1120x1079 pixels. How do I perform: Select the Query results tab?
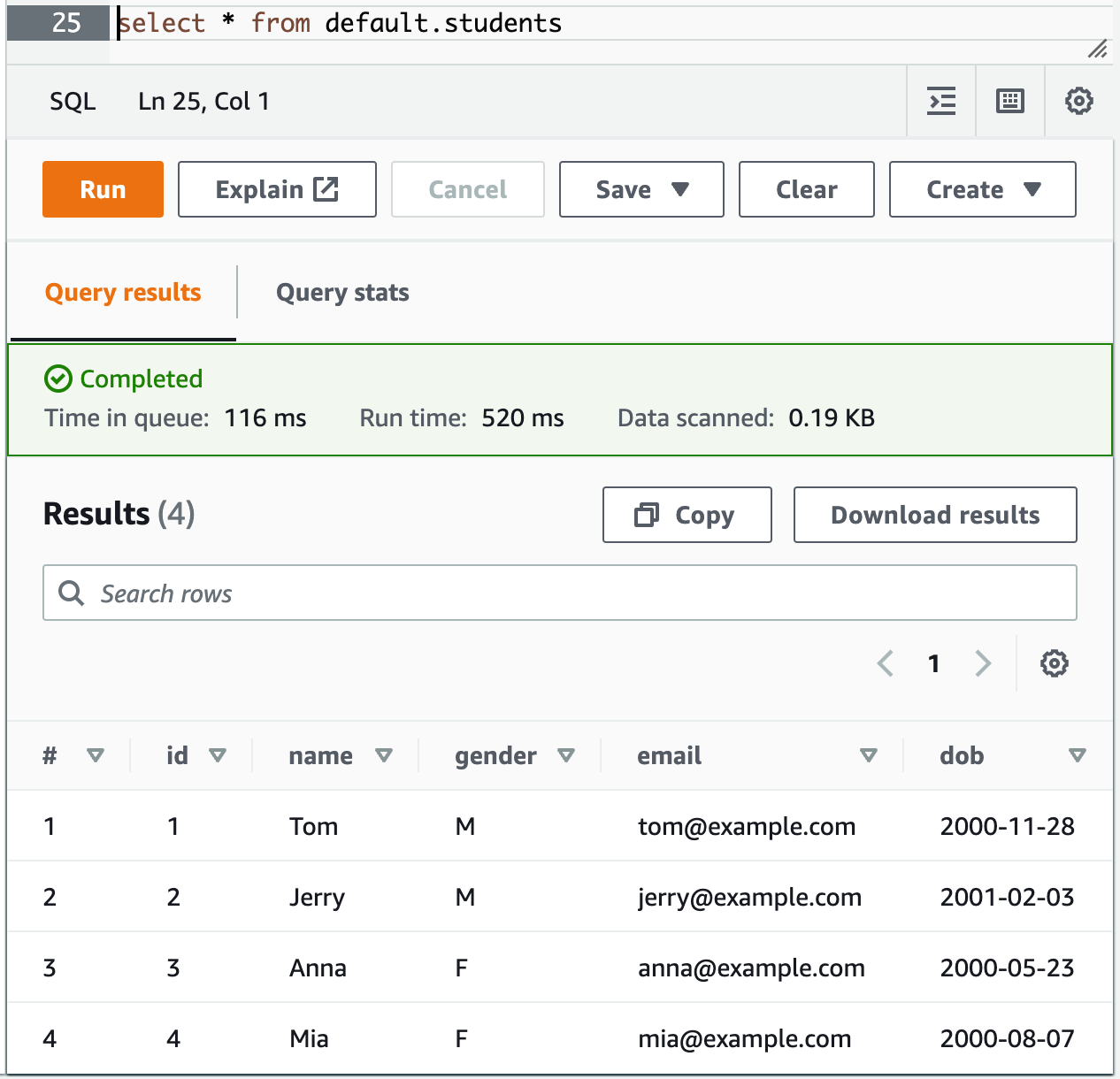point(123,293)
